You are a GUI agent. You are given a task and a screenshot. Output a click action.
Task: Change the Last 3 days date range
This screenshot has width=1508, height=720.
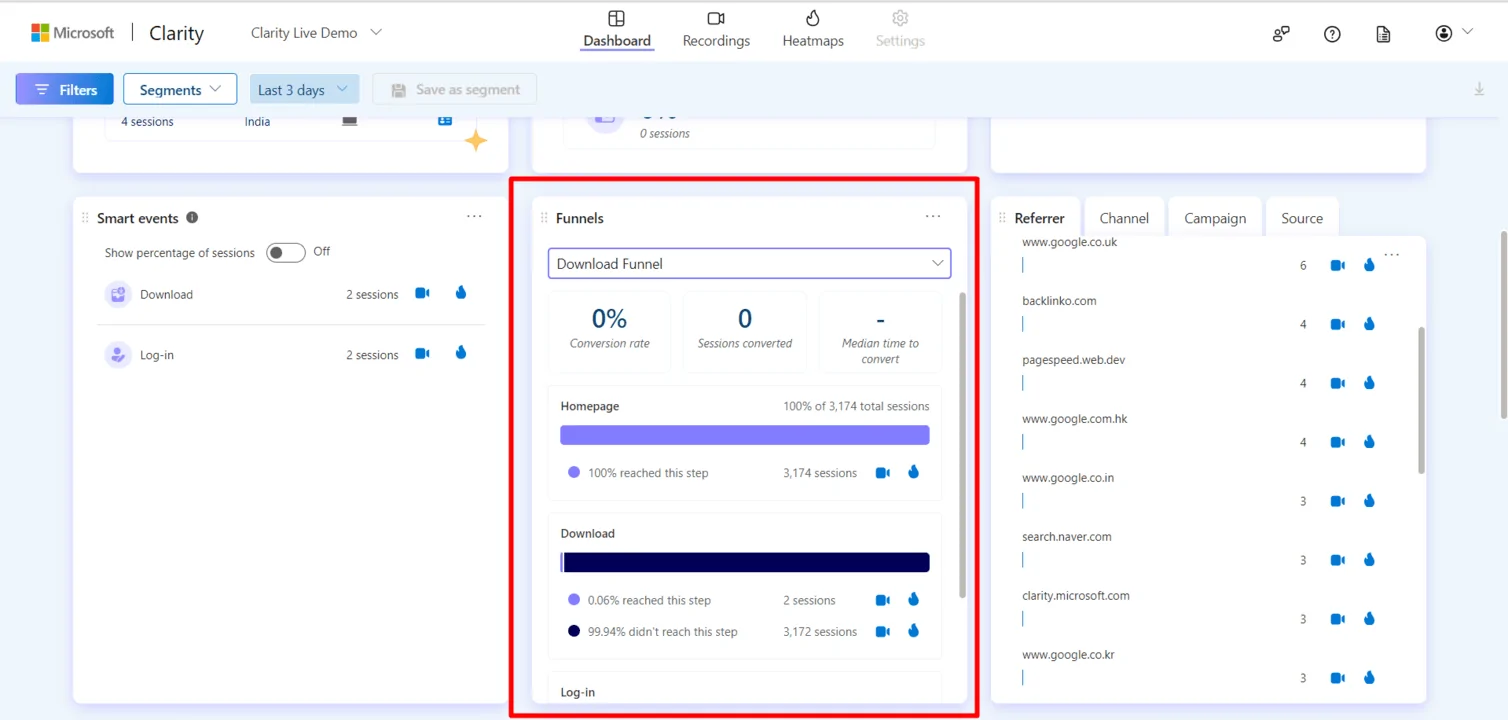tap(304, 90)
